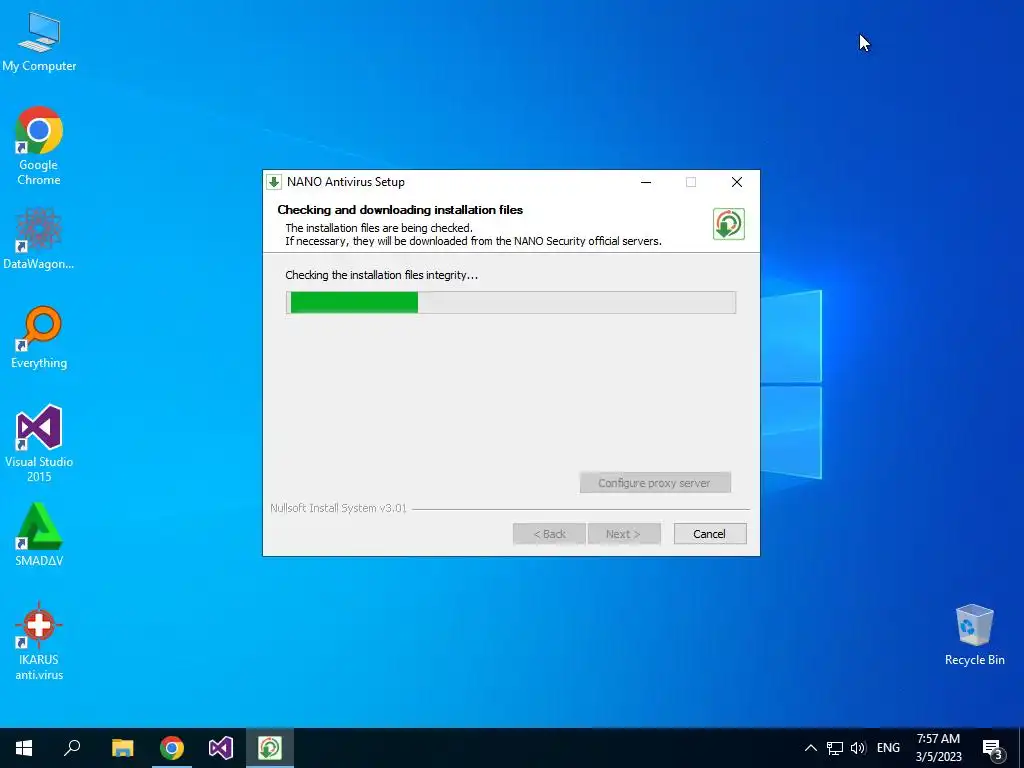Select the IKARUS anti.virus desktop icon
The height and width of the screenshot is (768, 1024).
coord(39,641)
